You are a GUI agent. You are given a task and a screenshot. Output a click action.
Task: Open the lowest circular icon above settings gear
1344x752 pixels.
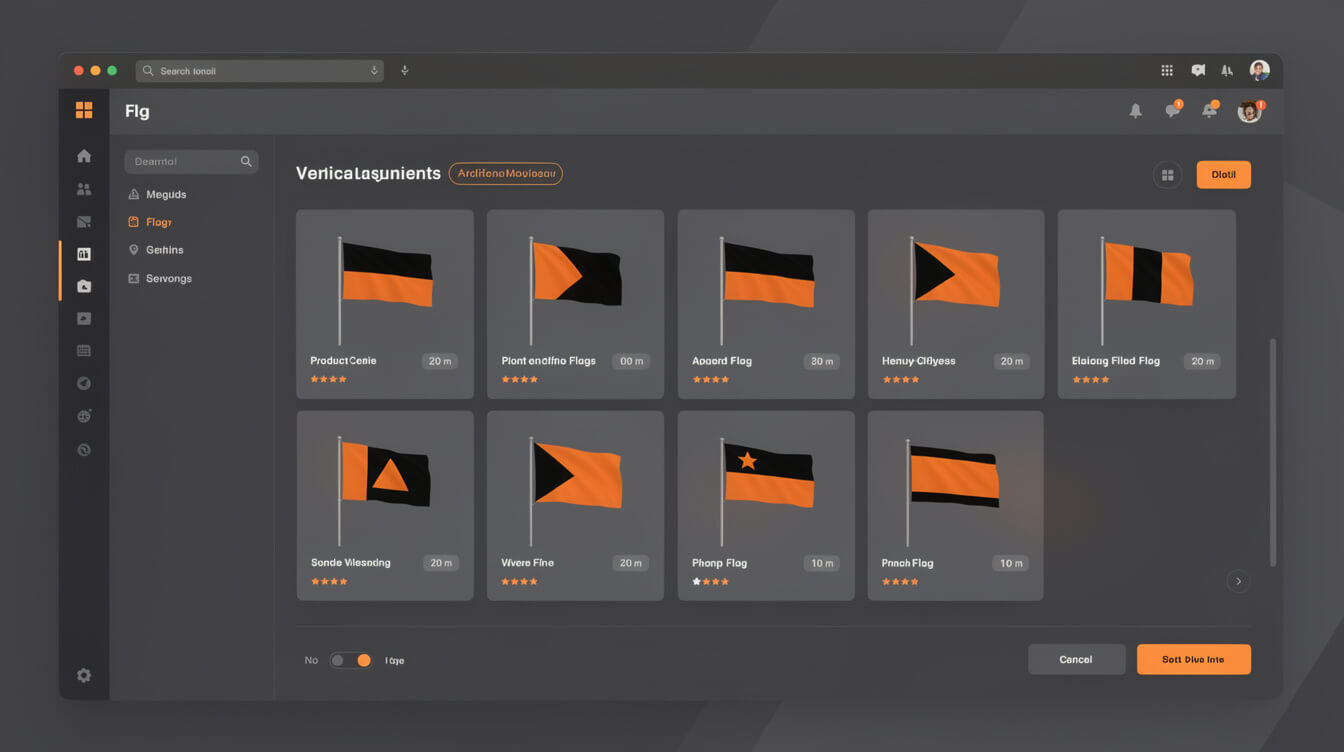(84, 450)
